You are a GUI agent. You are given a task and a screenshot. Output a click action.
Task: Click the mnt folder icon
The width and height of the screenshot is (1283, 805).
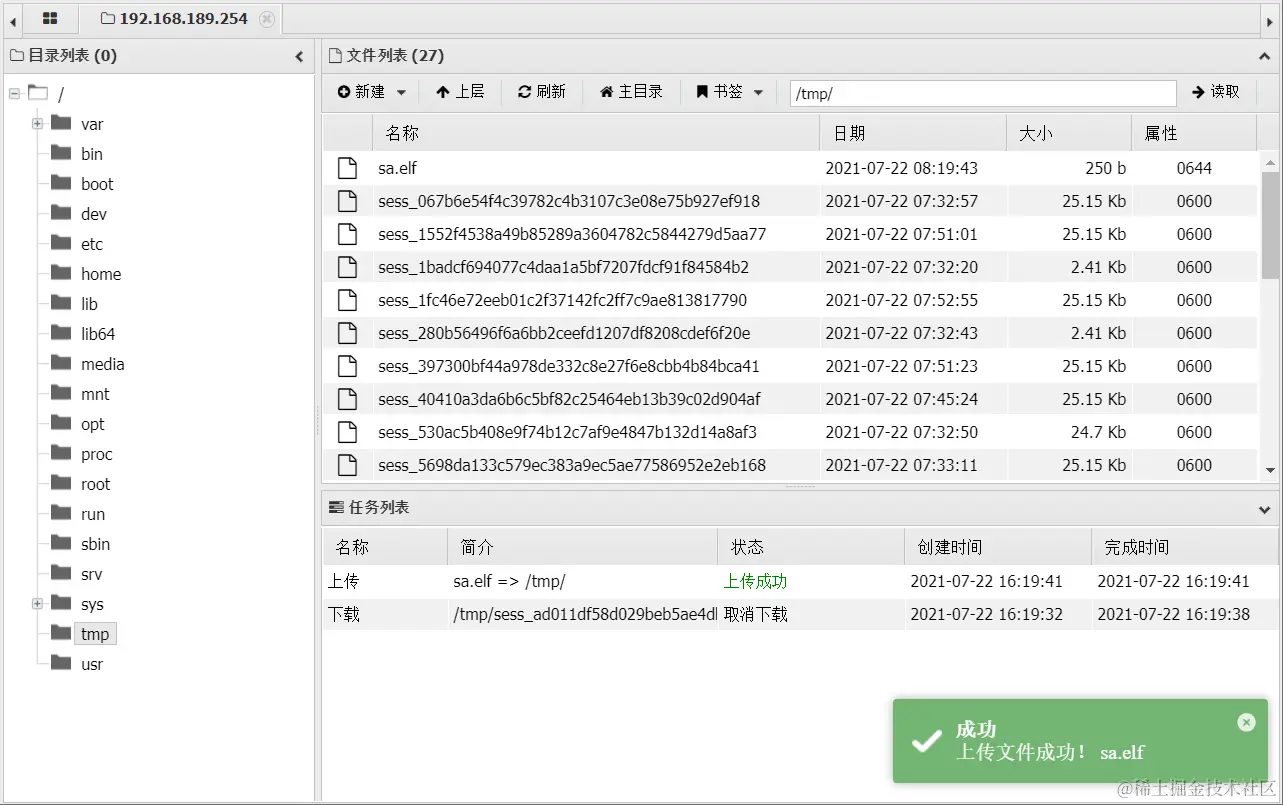61,393
